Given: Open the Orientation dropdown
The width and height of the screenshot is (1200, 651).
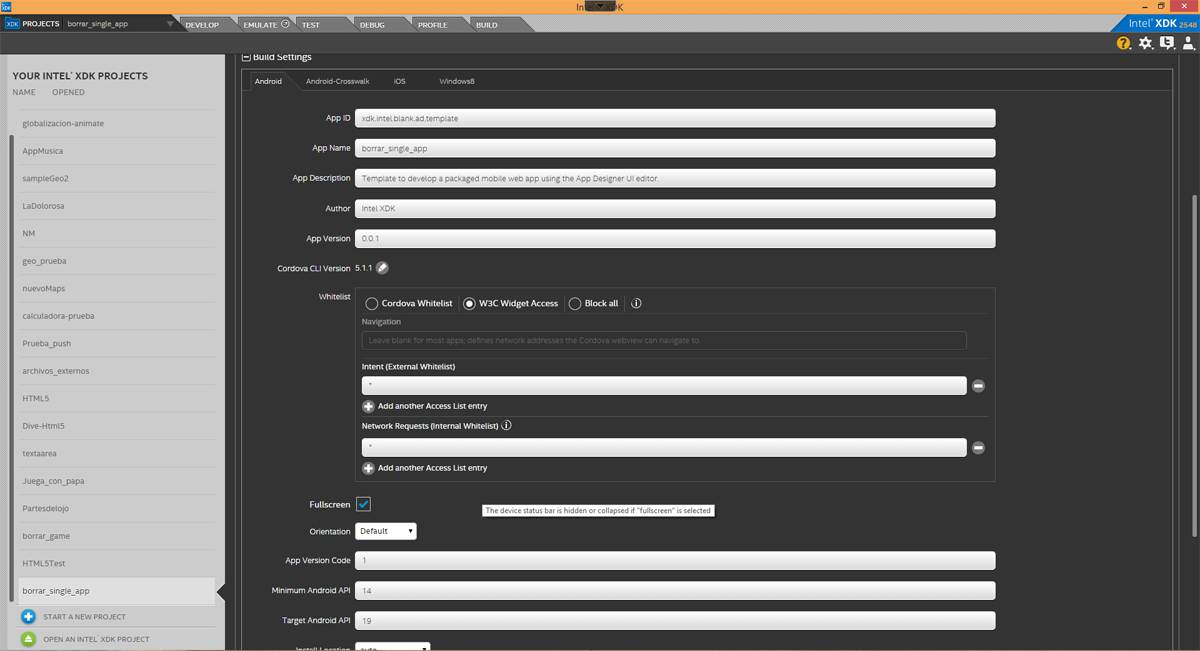Looking at the screenshot, I should 386,531.
